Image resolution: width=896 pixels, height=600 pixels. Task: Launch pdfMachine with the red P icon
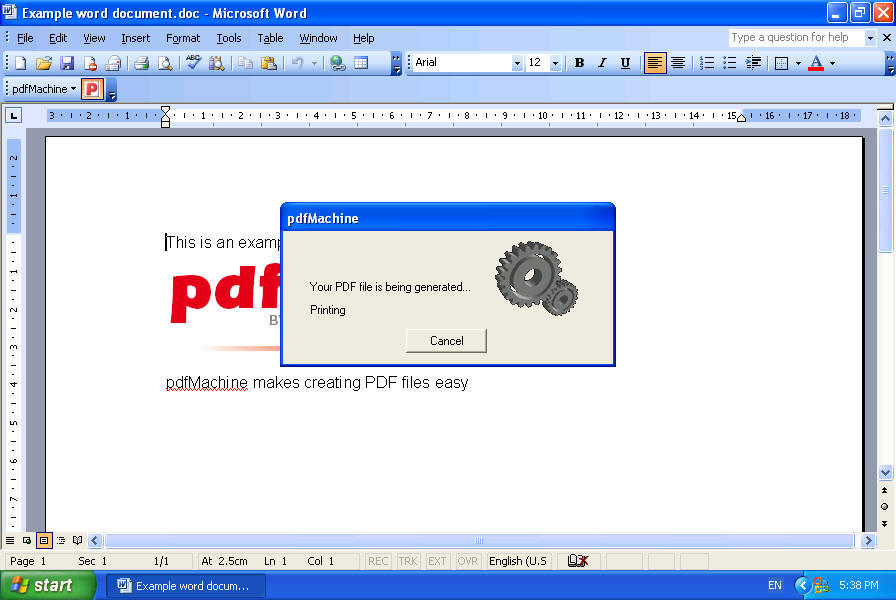point(92,89)
